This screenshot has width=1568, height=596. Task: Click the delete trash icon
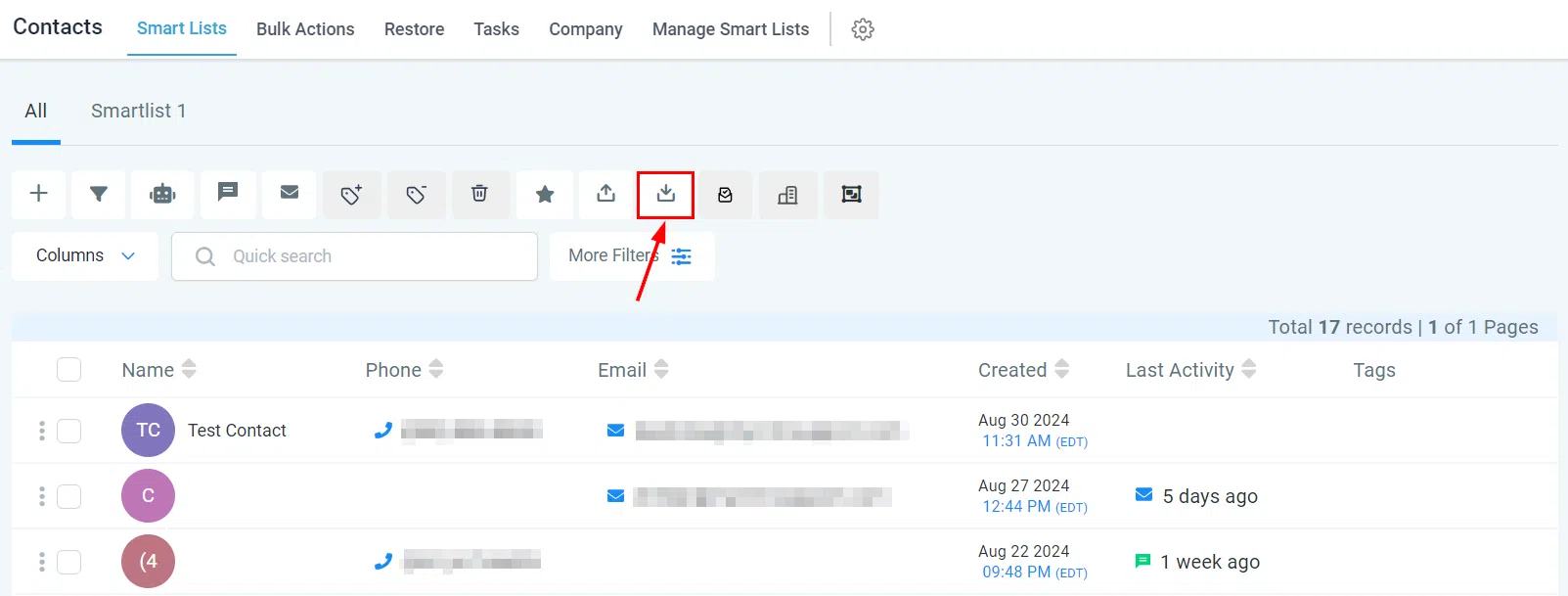[x=479, y=194]
